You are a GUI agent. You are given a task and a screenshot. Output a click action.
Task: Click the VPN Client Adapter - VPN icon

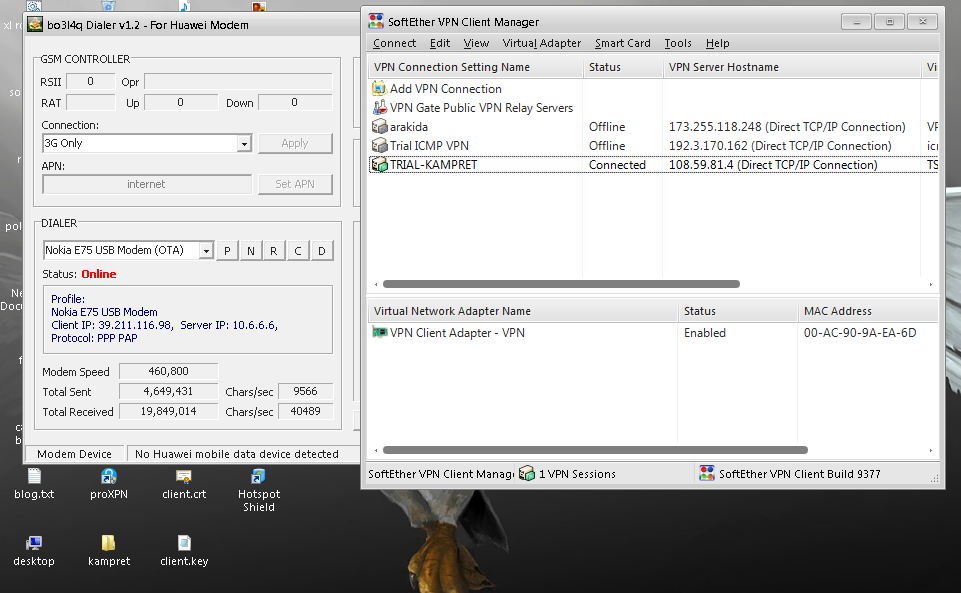pos(379,333)
